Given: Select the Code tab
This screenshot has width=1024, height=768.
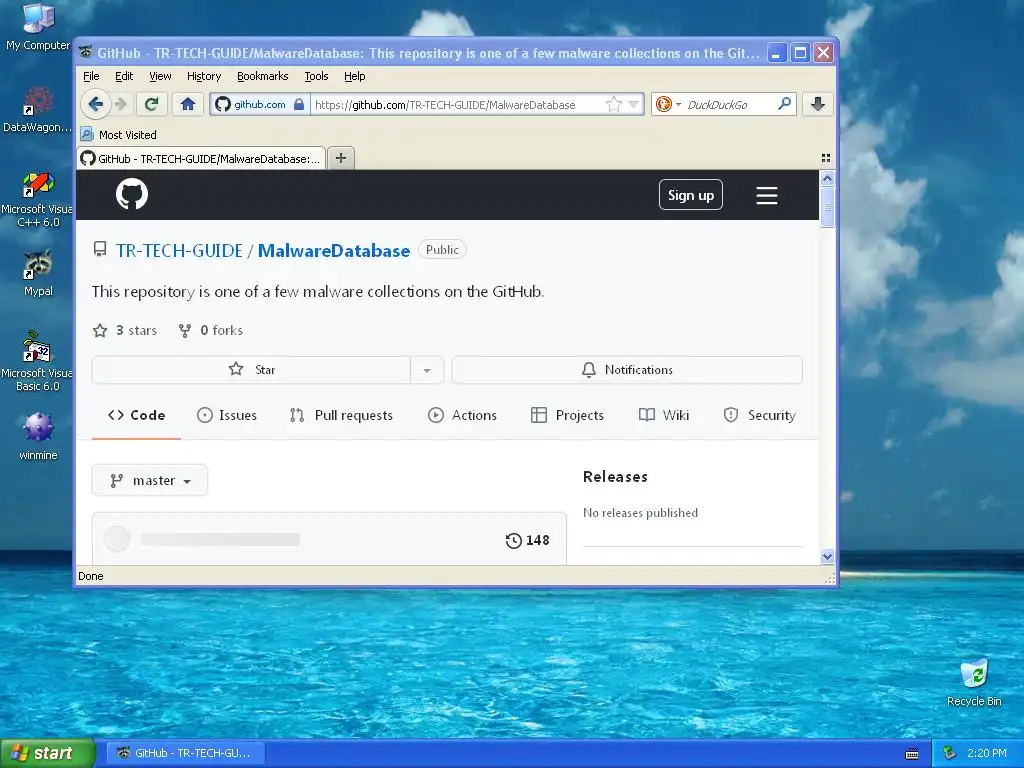Looking at the screenshot, I should tap(136, 415).
